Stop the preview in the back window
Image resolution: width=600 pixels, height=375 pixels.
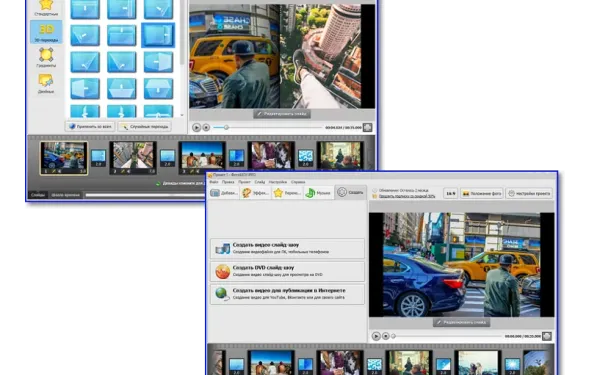[x=206, y=127]
